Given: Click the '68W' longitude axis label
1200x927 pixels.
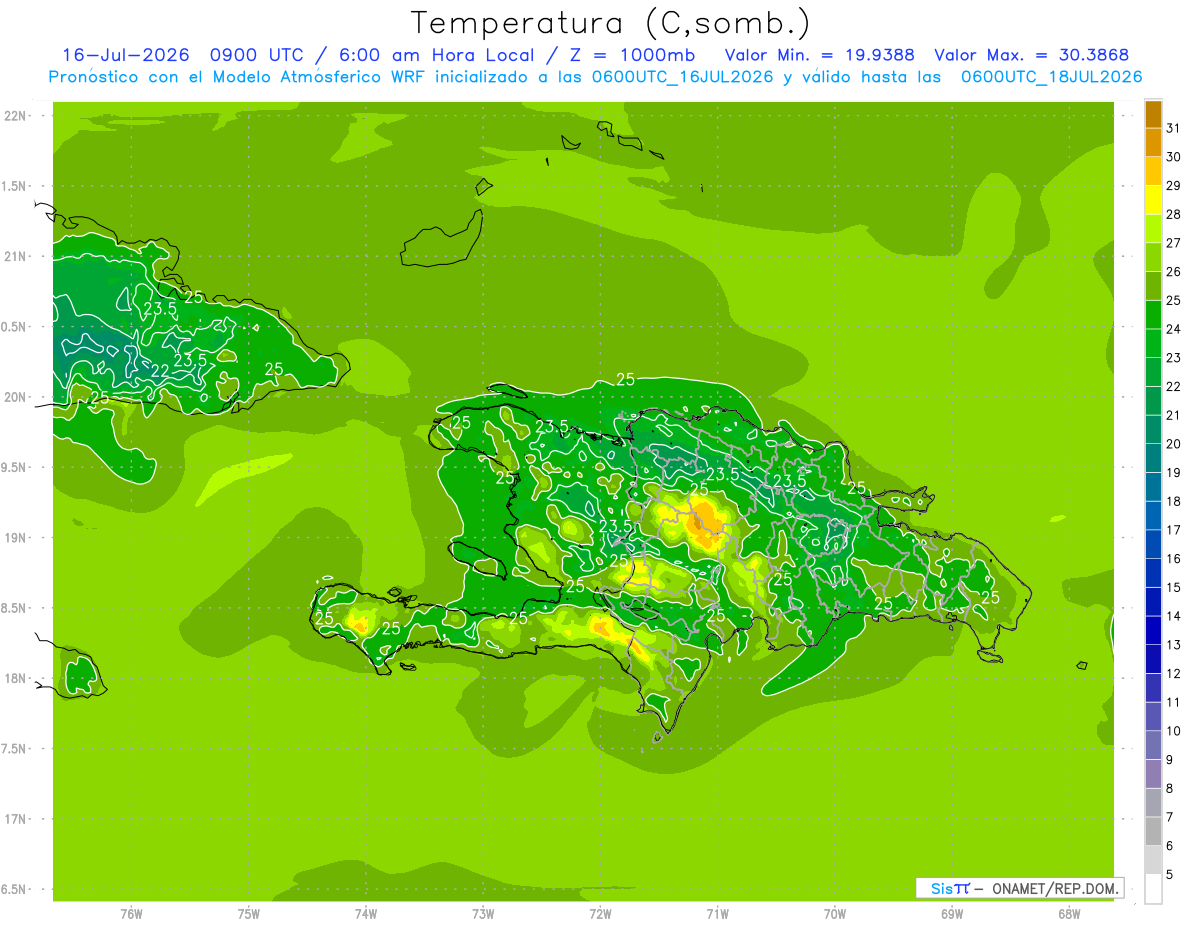Looking at the screenshot, I should (x=1069, y=914).
